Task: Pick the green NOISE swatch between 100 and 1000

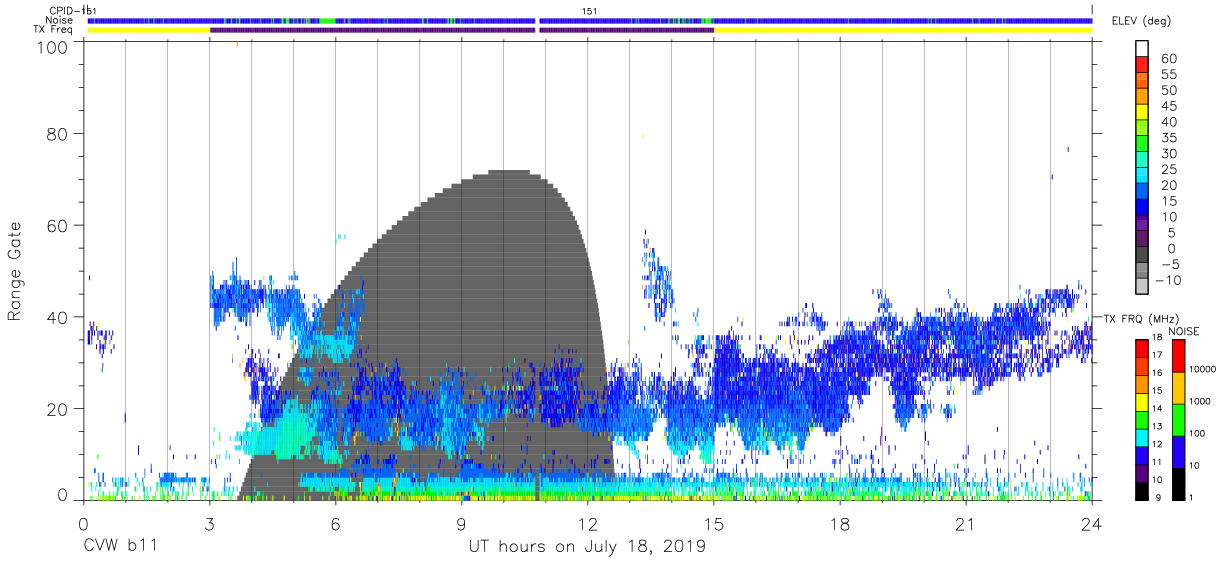Action: [x=1178, y=420]
